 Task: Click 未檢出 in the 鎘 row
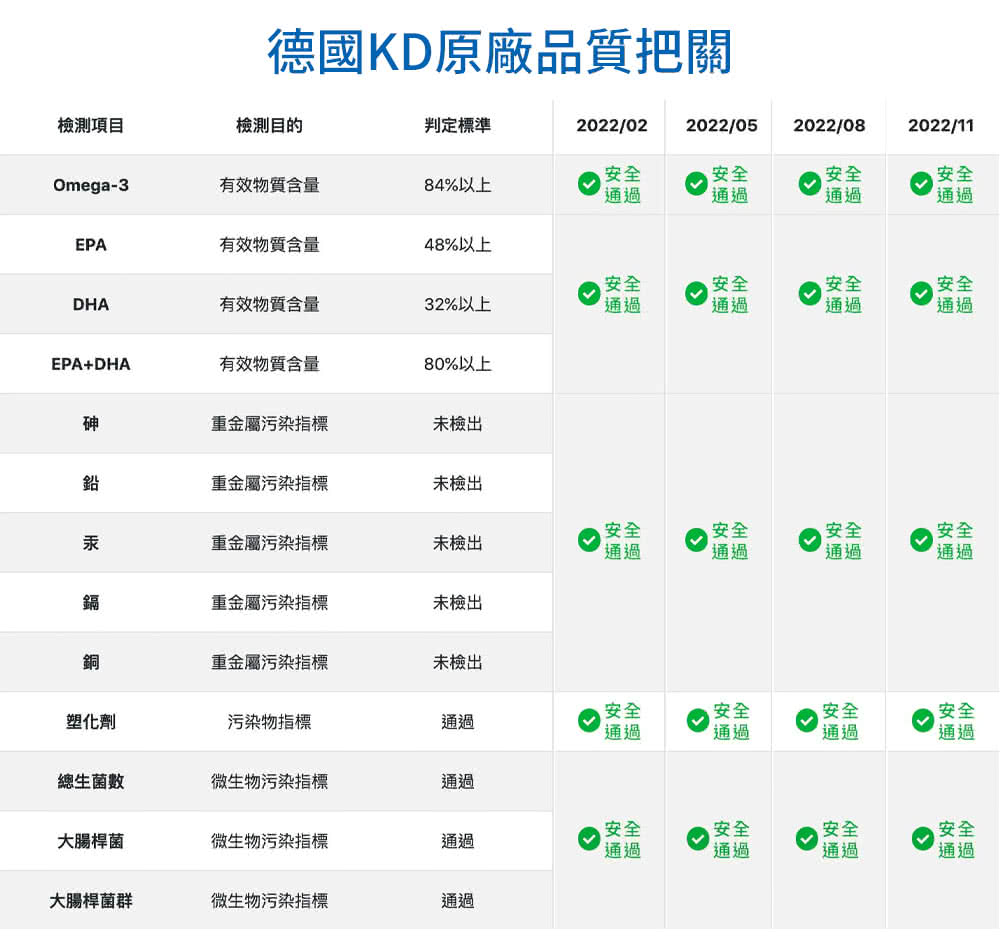coord(458,603)
